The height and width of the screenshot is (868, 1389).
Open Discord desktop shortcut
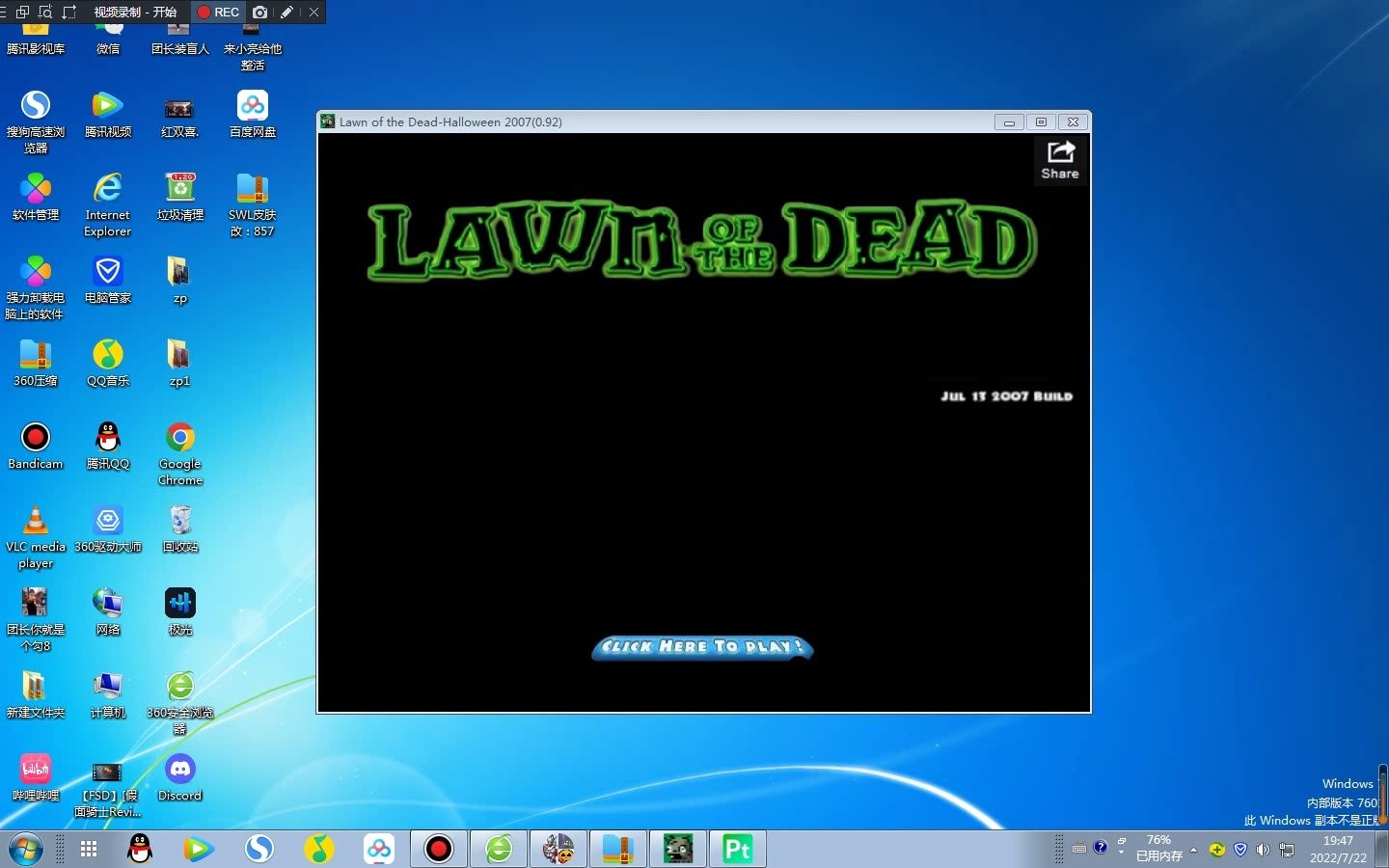pyautogui.click(x=180, y=777)
